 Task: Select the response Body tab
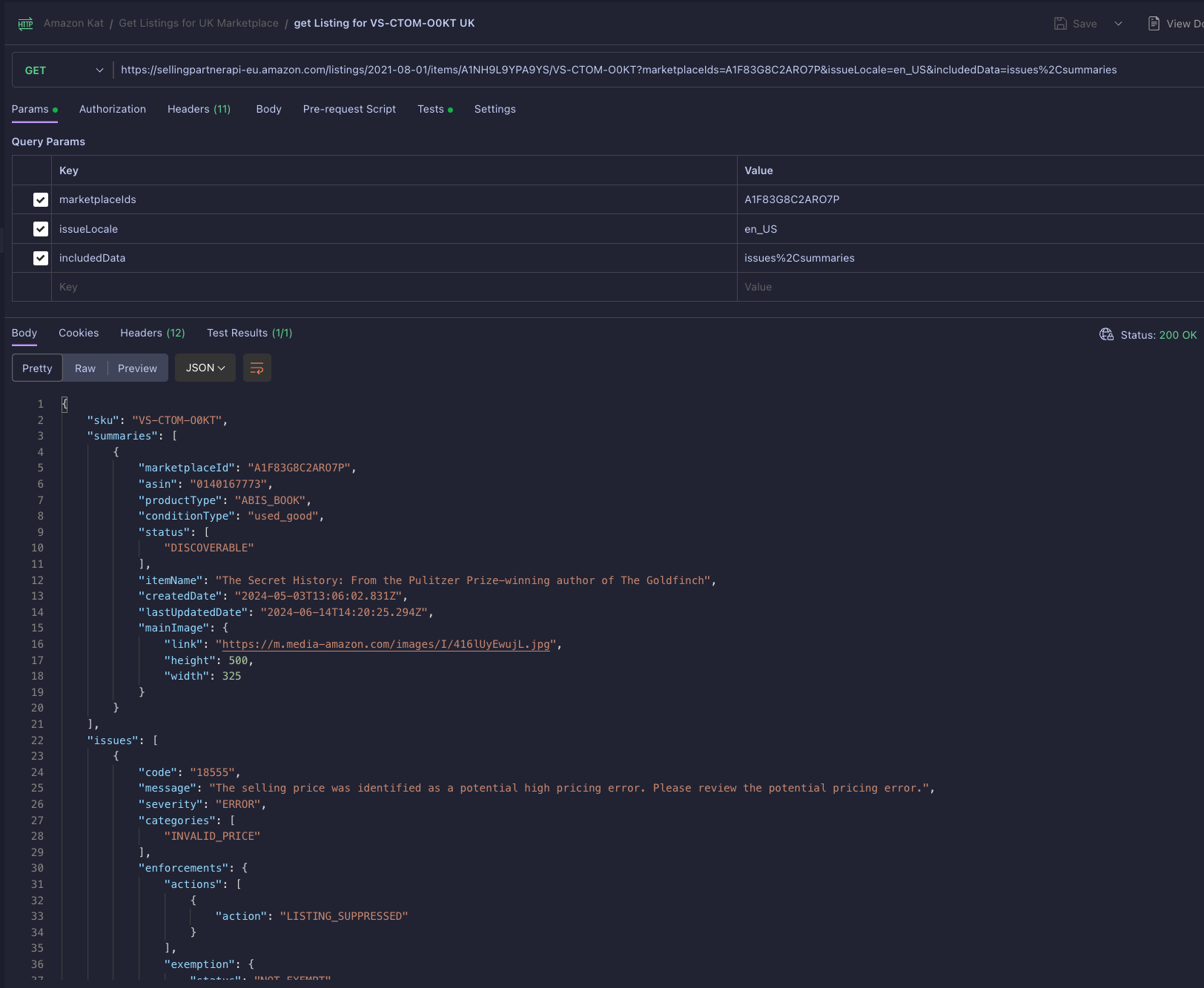point(24,333)
